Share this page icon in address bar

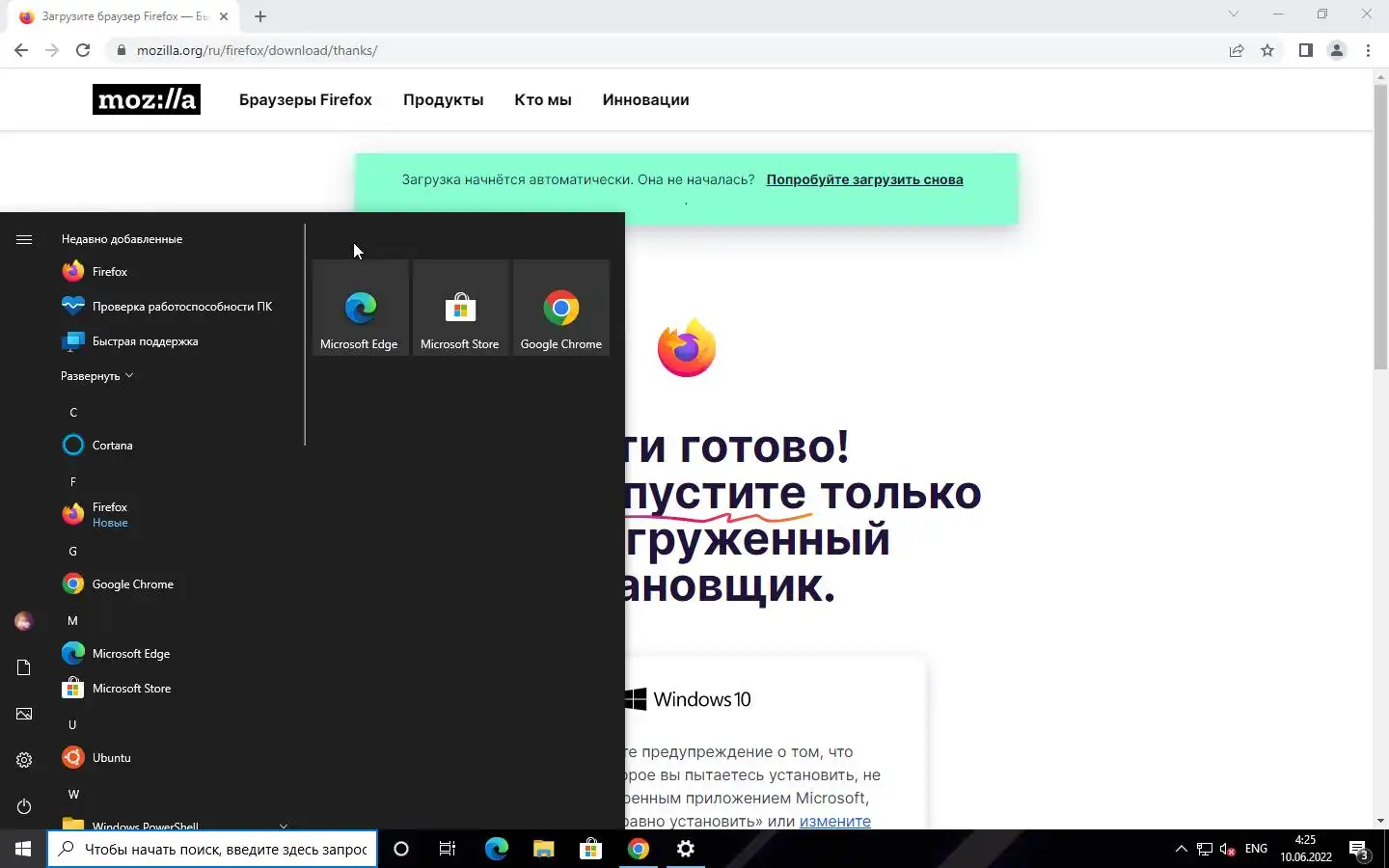(1237, 50)
